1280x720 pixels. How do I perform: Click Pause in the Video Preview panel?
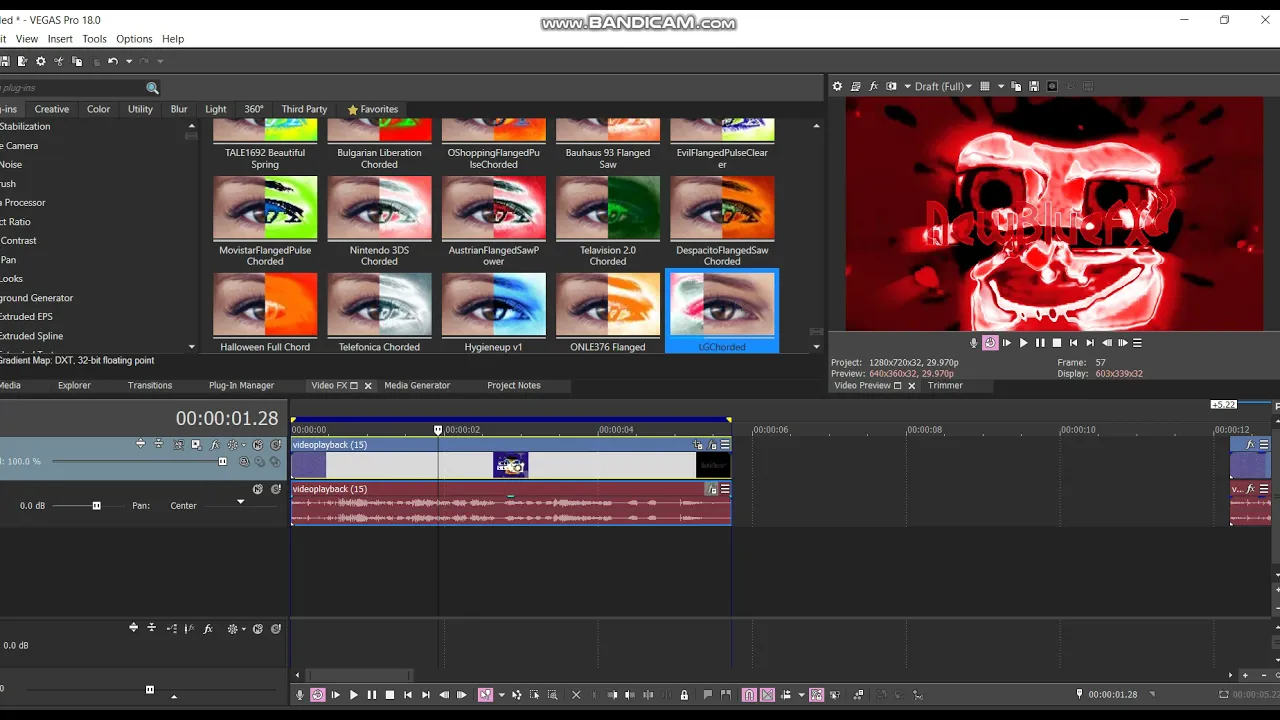(1040, 343)
